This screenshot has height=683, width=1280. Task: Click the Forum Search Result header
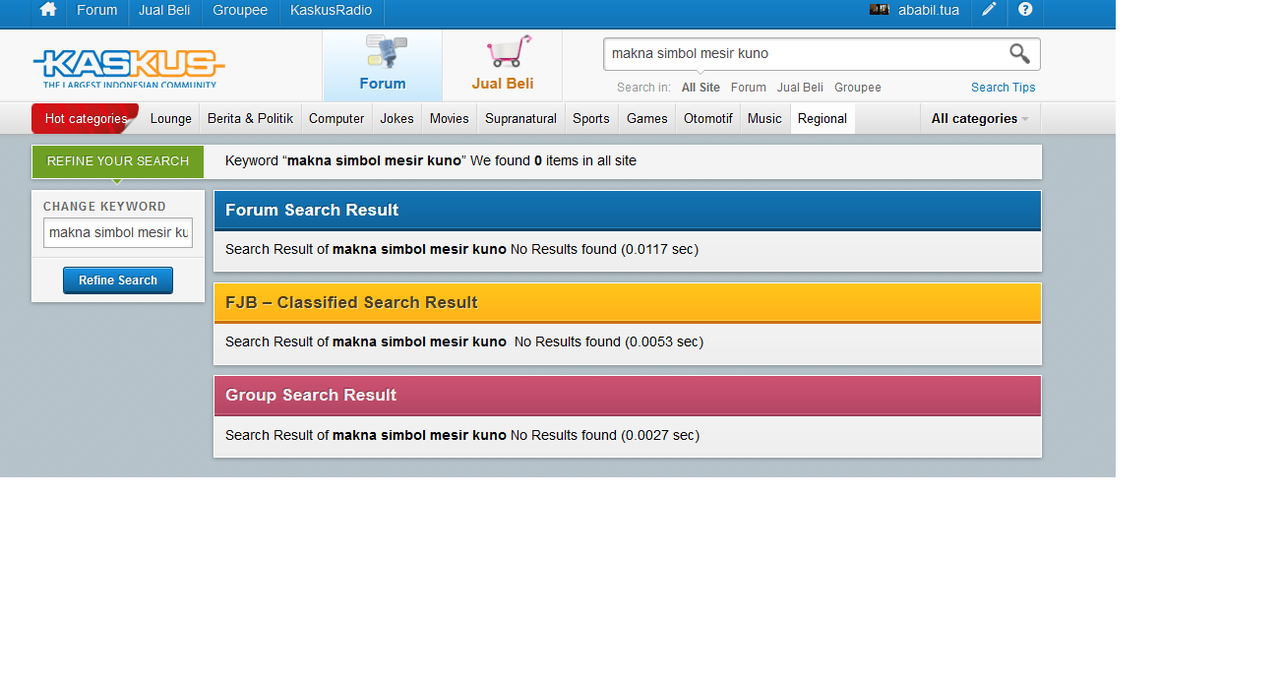tap(627, 210)
